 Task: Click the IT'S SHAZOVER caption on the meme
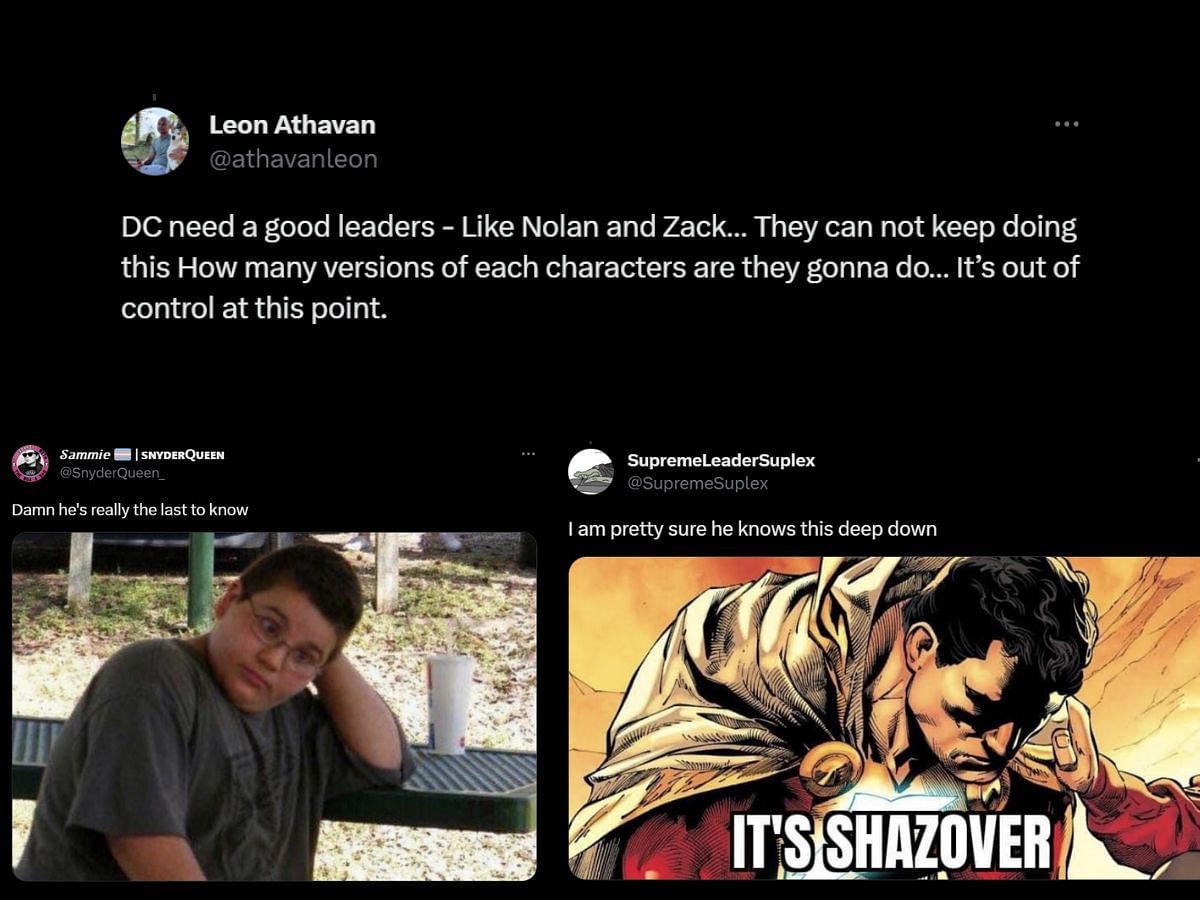click(x=891, y=843)
